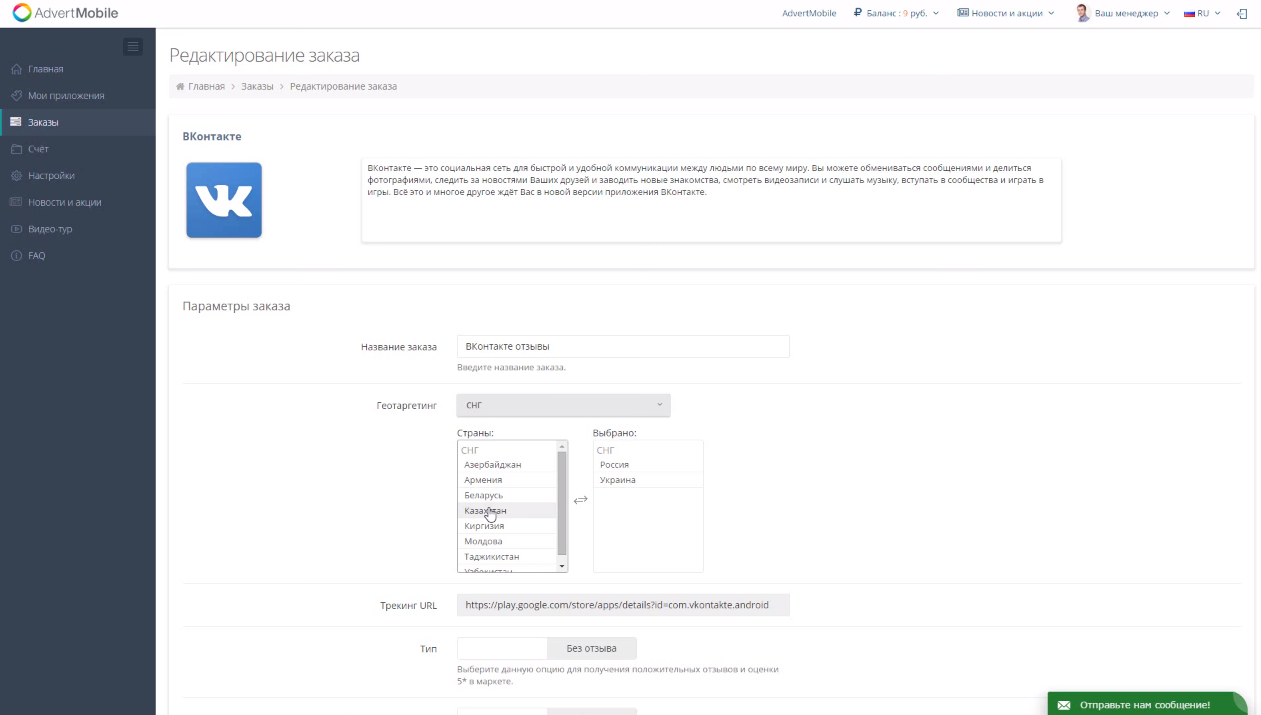Open Видео-тур sidebar item
The width and height of the screenshot is (1261, 715).
click(50, 229)
